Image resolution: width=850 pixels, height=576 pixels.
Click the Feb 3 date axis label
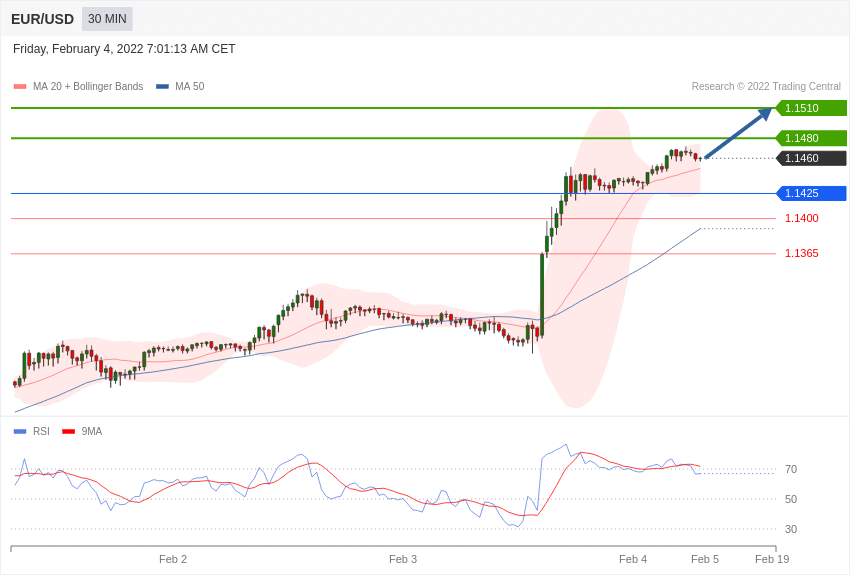[x=403, y=559]
